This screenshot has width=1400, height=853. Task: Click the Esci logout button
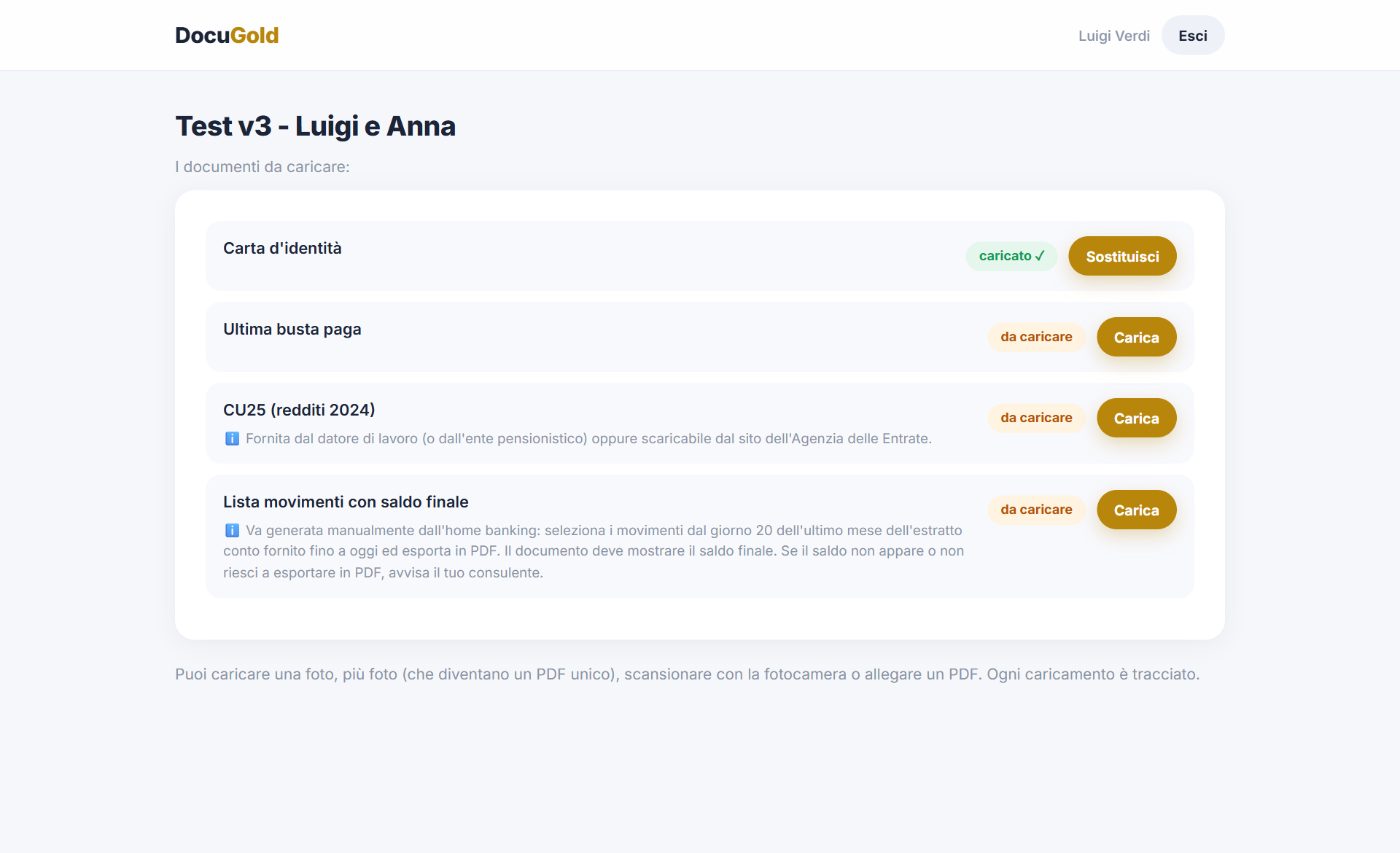click(x=1193, y=35)
